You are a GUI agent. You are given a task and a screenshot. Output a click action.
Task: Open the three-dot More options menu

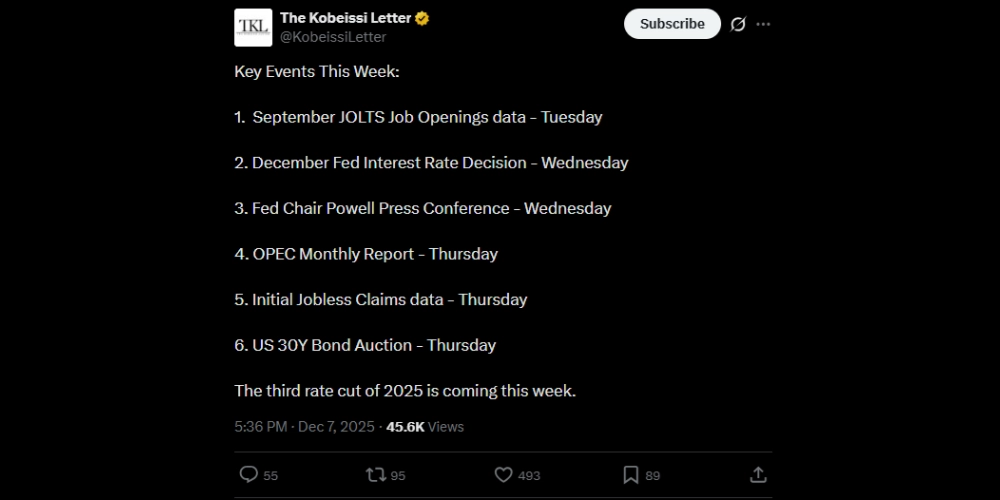point(764,24)
